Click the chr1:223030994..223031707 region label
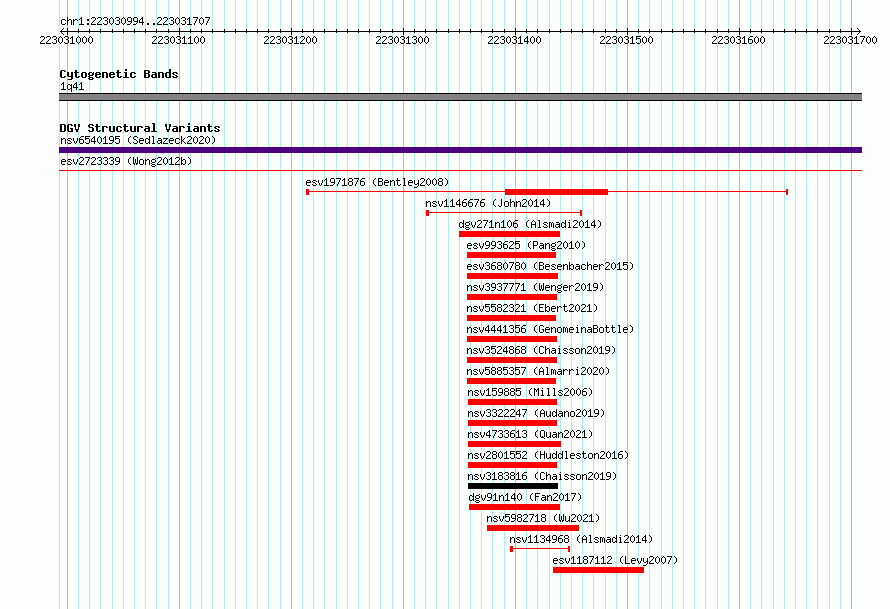The image size is (890, 609). tap(135, 21)
